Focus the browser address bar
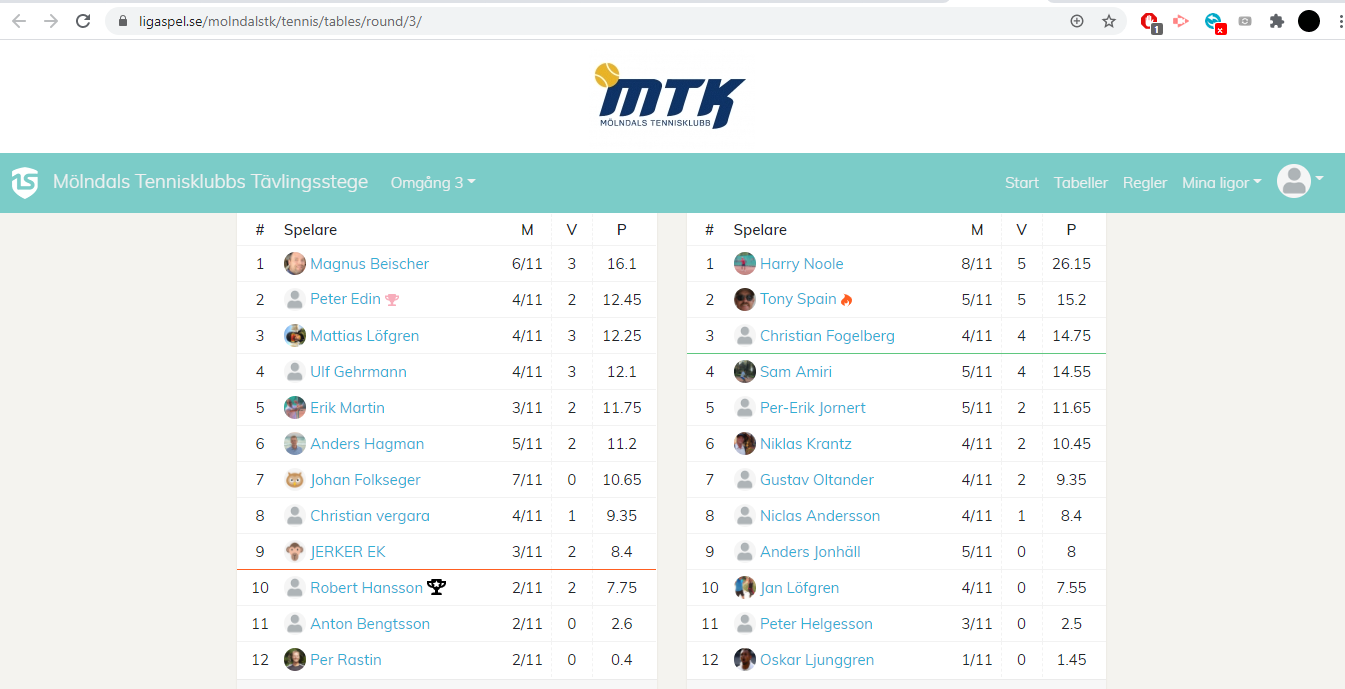Viewport: 1345px width, 689px height. tap(600, 21)
